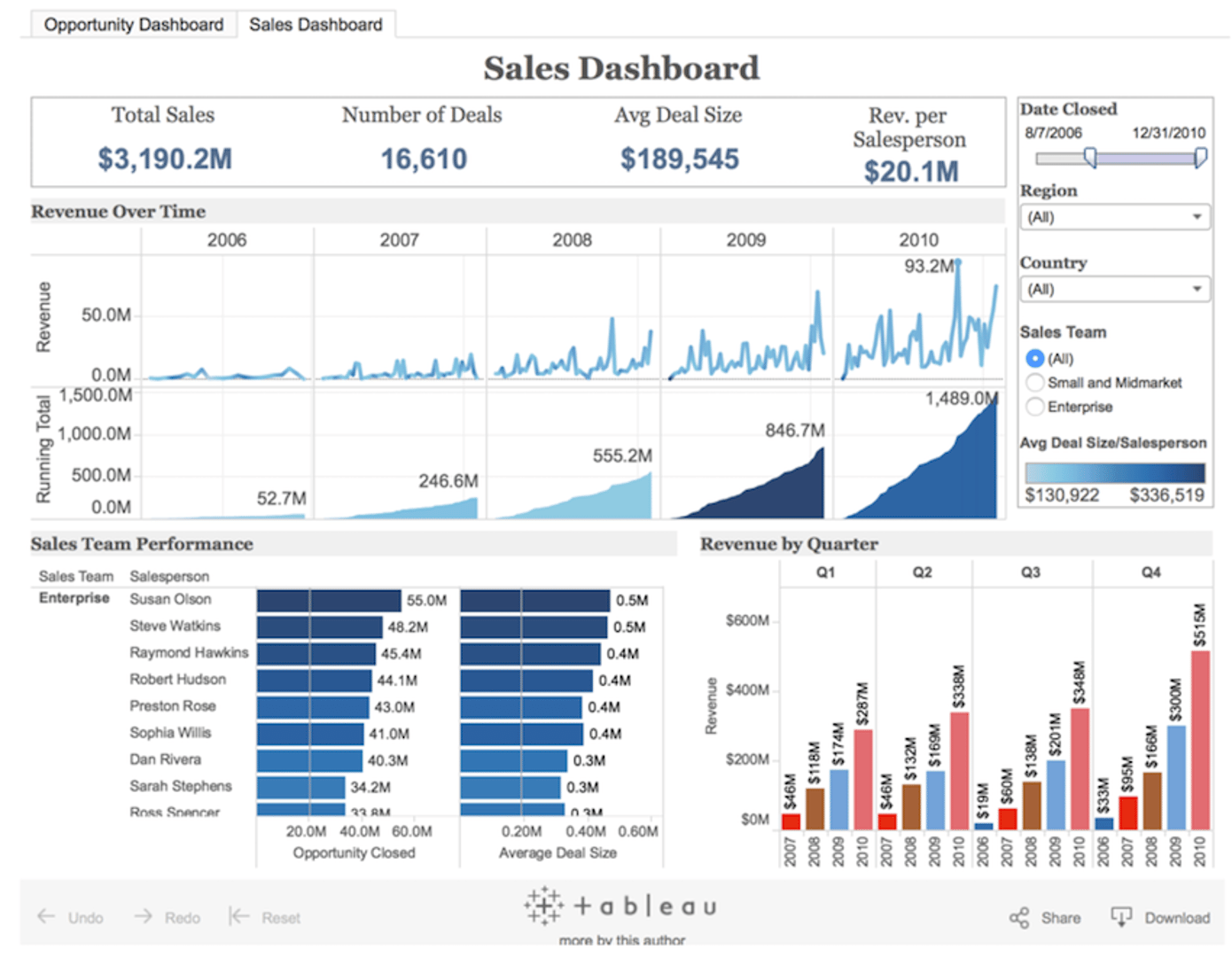Click the Undo arrow icon
The height and width of the screenshot is (957, 1232).
(44, 917)
